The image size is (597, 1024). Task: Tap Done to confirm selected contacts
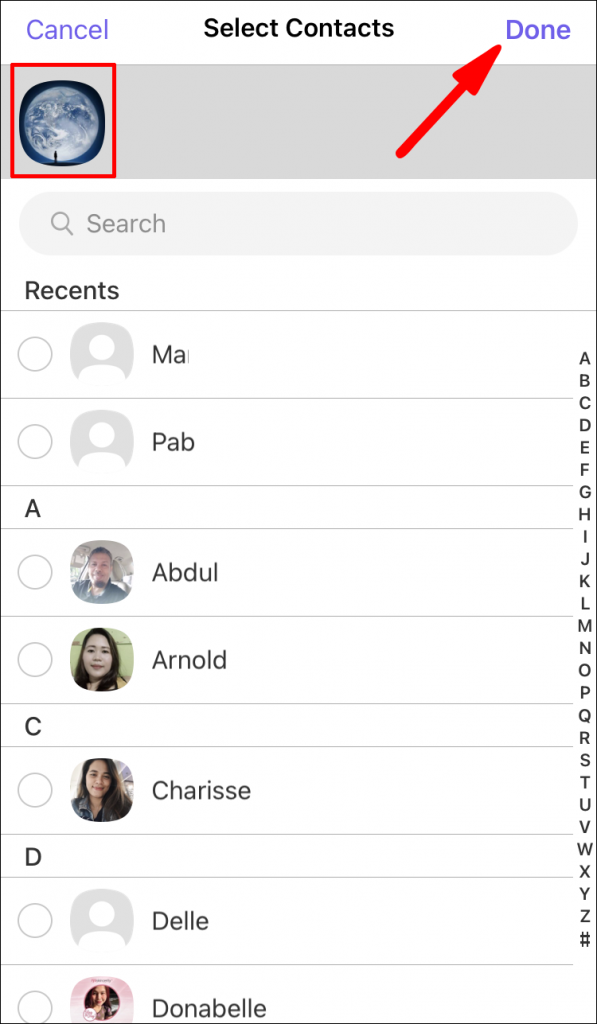pyautogui.click(x=537, y=29)
